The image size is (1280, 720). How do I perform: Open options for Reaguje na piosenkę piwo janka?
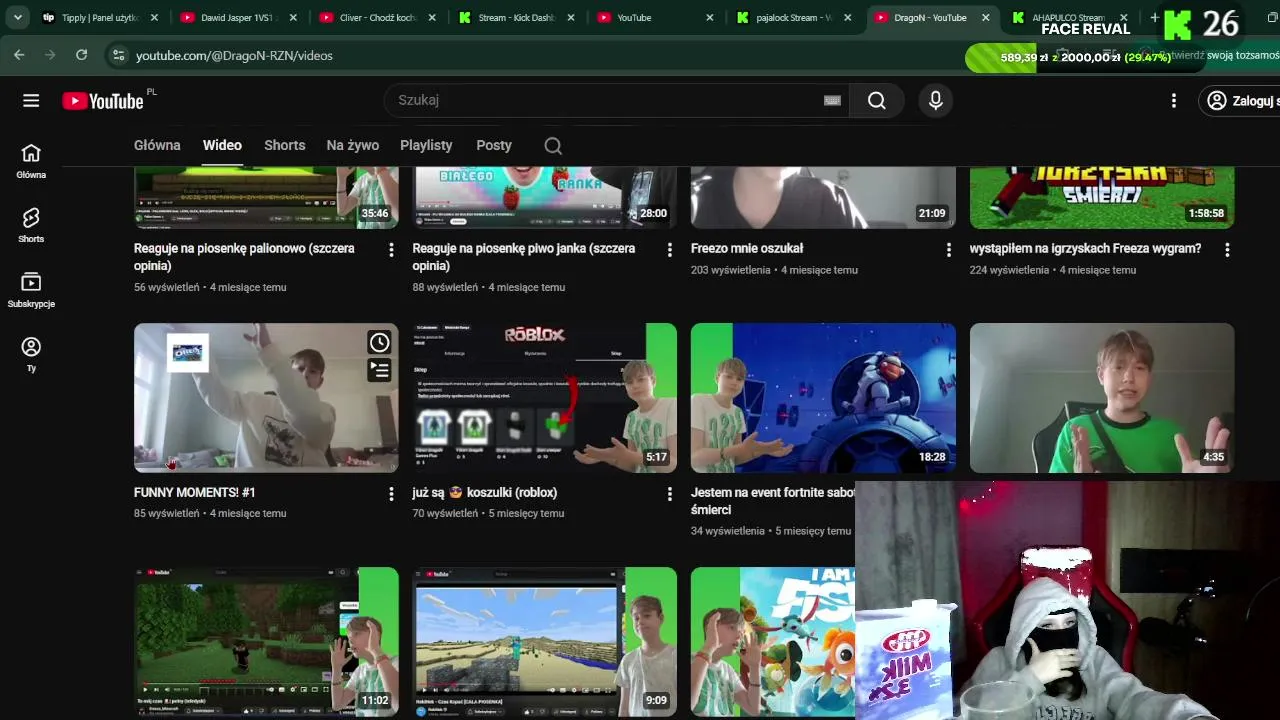670,250
